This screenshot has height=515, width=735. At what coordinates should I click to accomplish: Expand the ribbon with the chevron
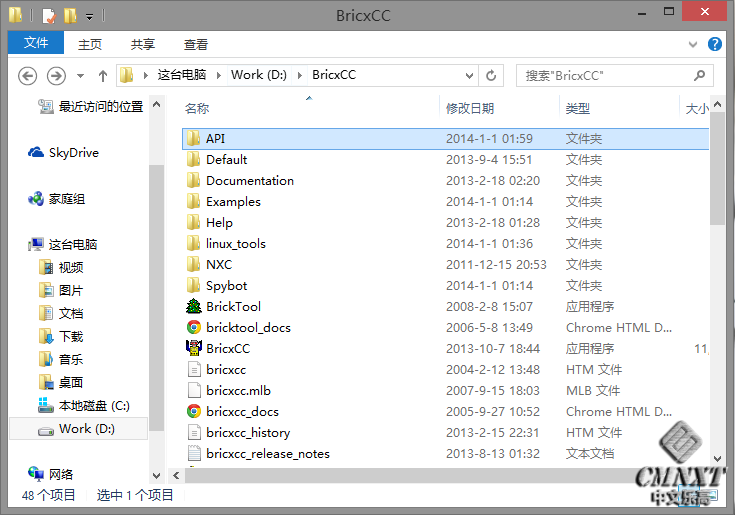693,45
